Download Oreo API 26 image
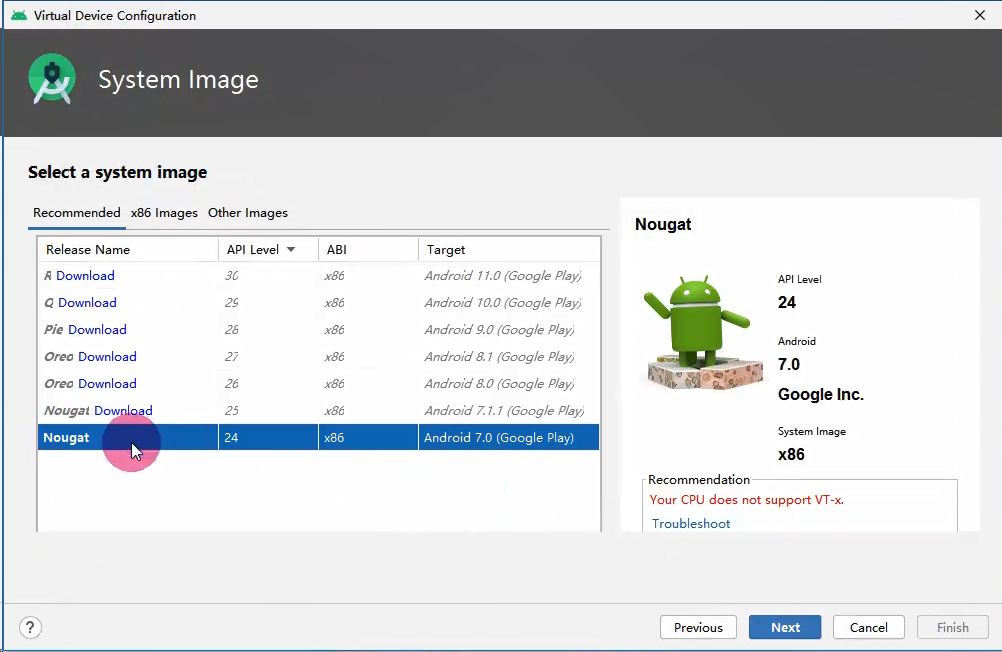 pos(107,384)
